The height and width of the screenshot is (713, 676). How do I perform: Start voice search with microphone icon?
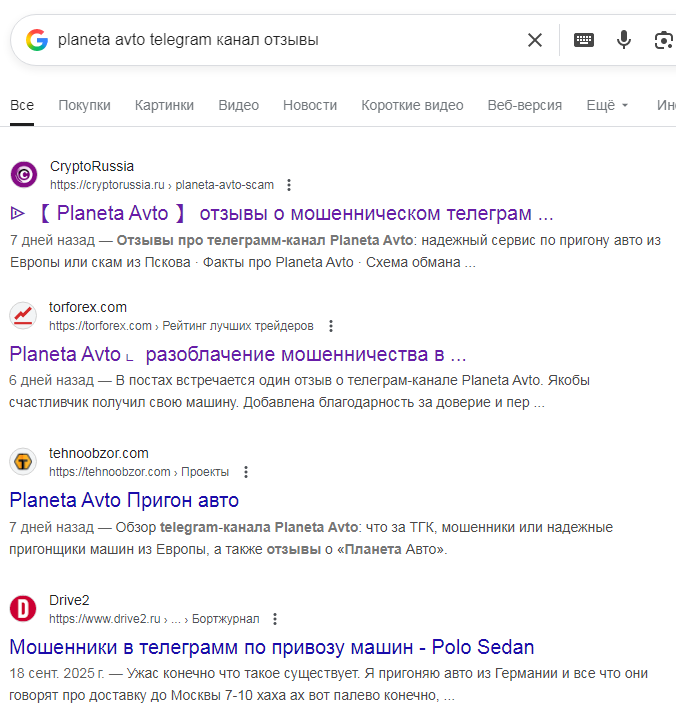[x=624, y=40]
